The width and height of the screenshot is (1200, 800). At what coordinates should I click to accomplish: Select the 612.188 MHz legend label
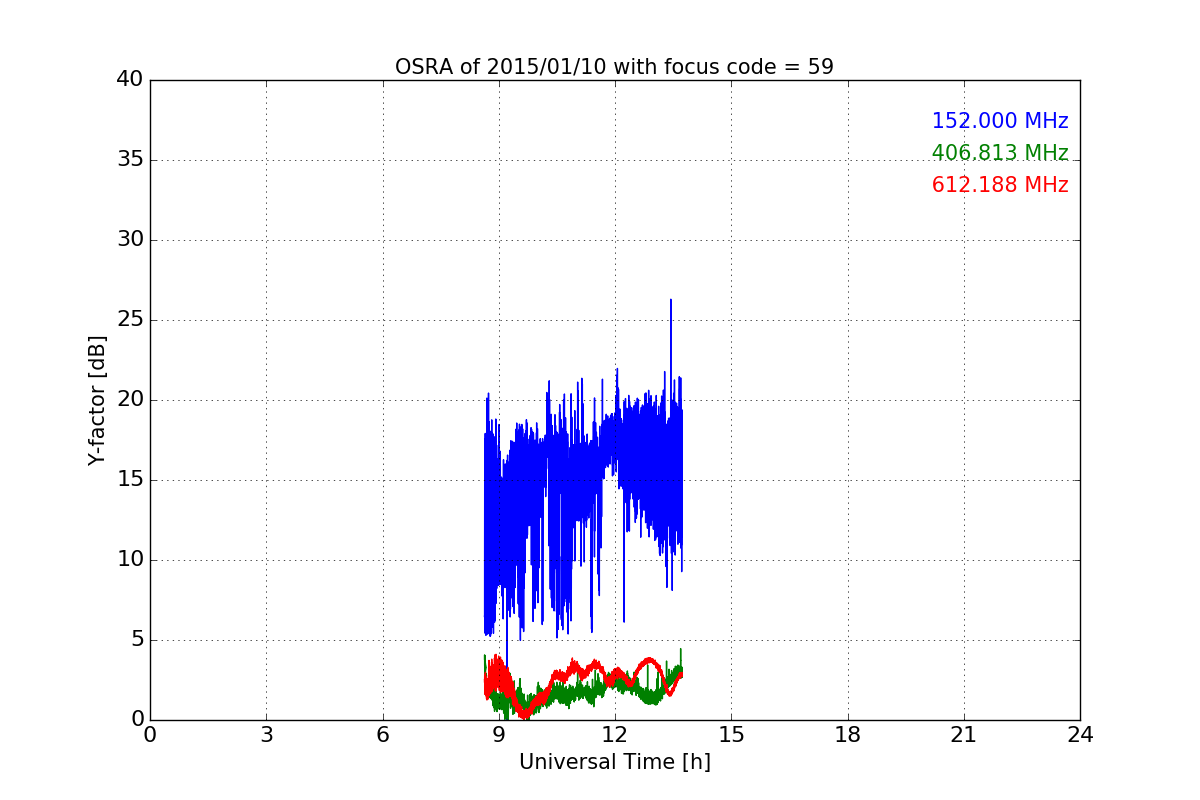(x=1000, y=185)
